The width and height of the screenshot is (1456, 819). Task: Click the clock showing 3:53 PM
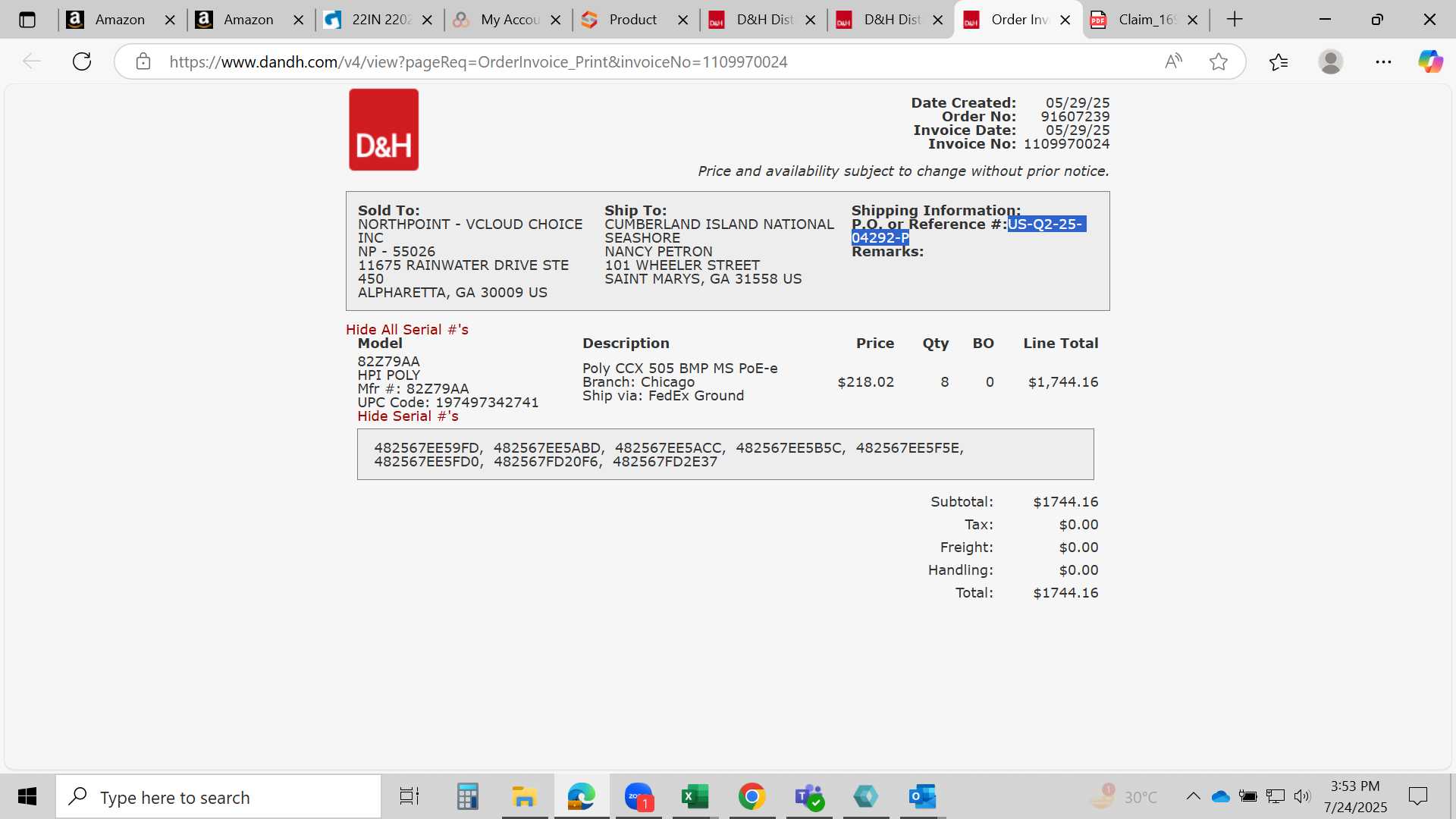click(1355, 796)
